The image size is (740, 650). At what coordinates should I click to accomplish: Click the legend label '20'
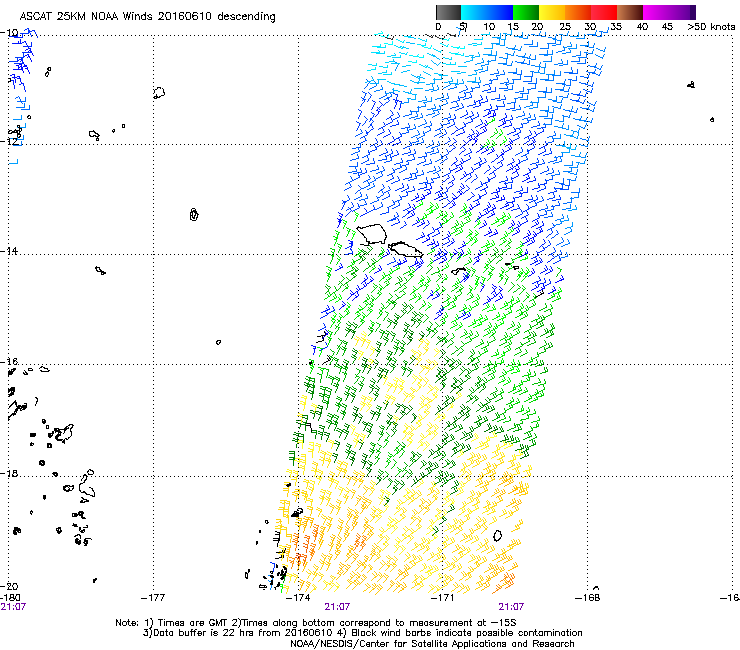pyautogui.click(x=538, y=27)
